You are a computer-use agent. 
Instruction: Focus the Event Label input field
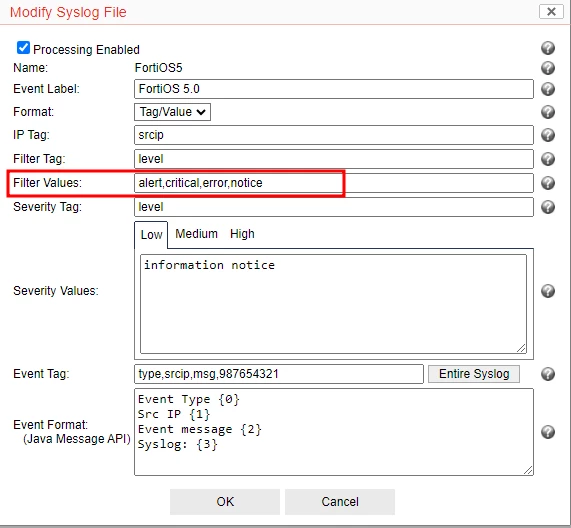pos(334,89)
